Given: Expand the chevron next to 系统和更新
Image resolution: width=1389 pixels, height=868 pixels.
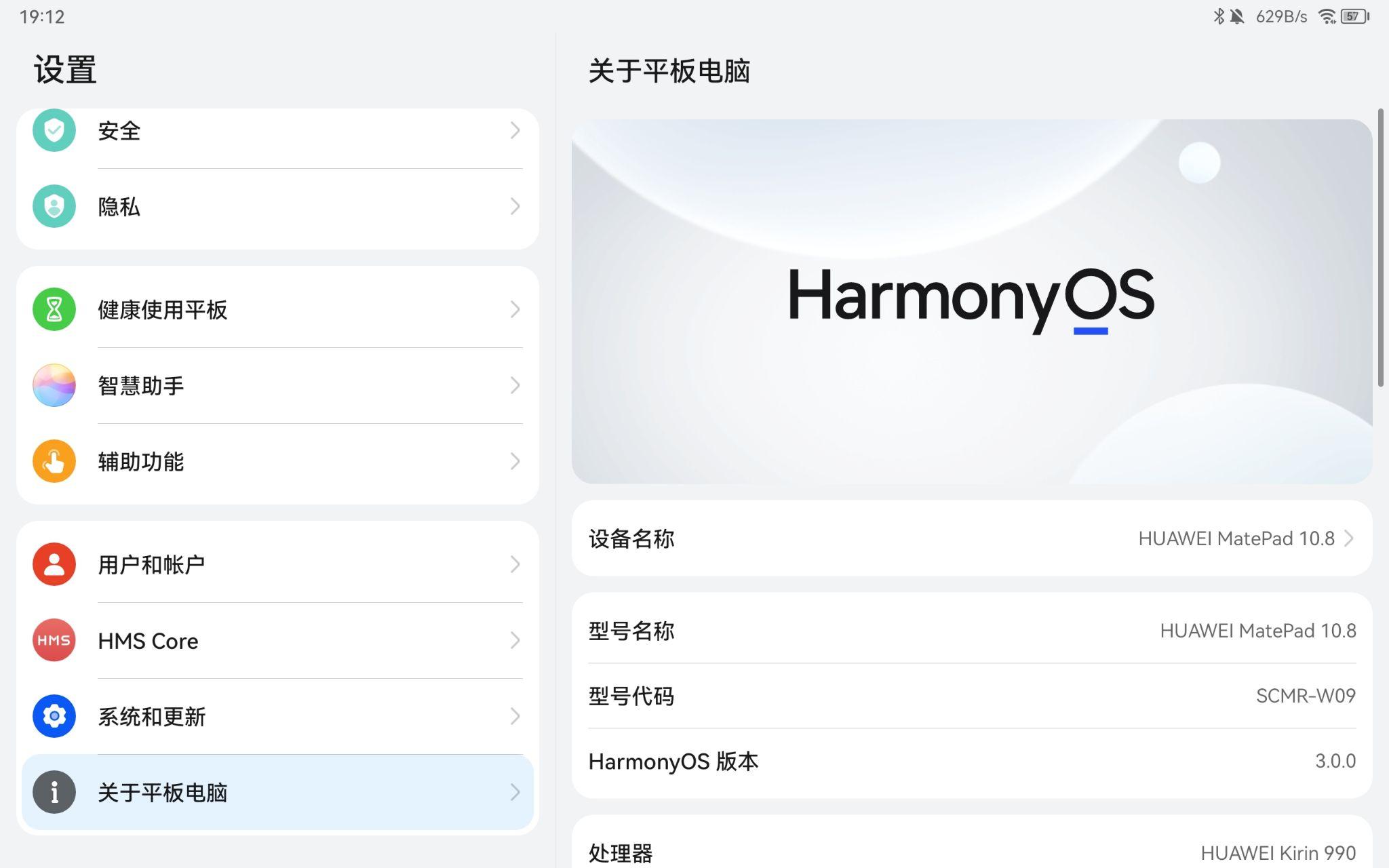Looking at the screenshot, I should (x=515, y=716).
